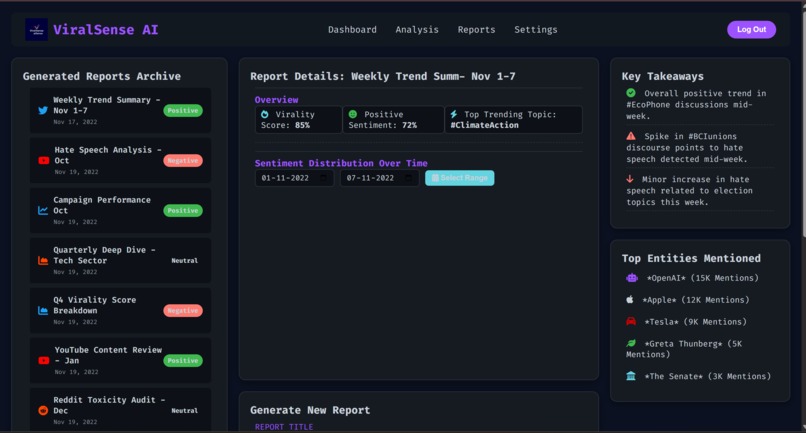Open calendar picker icon in 07-11-2022 field
Screen dimensions: 806x433
pos(409,178)
